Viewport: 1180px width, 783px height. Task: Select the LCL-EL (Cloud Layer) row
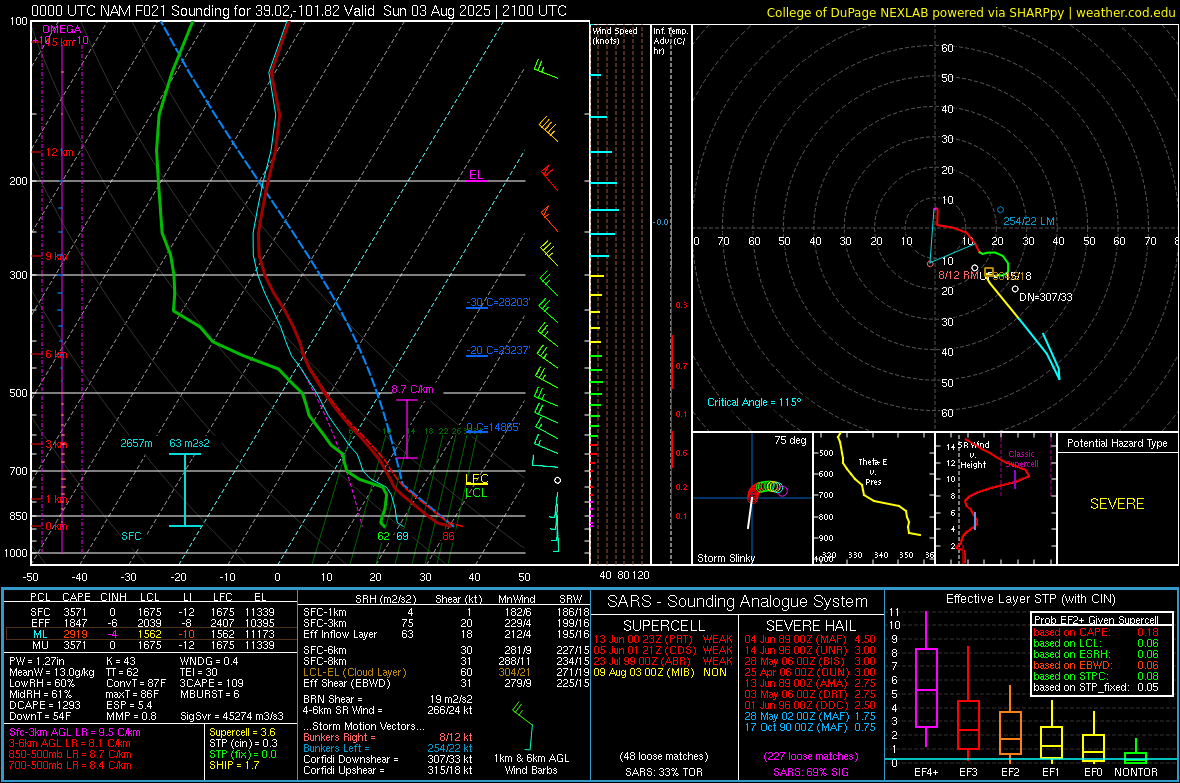click(446, 672)
